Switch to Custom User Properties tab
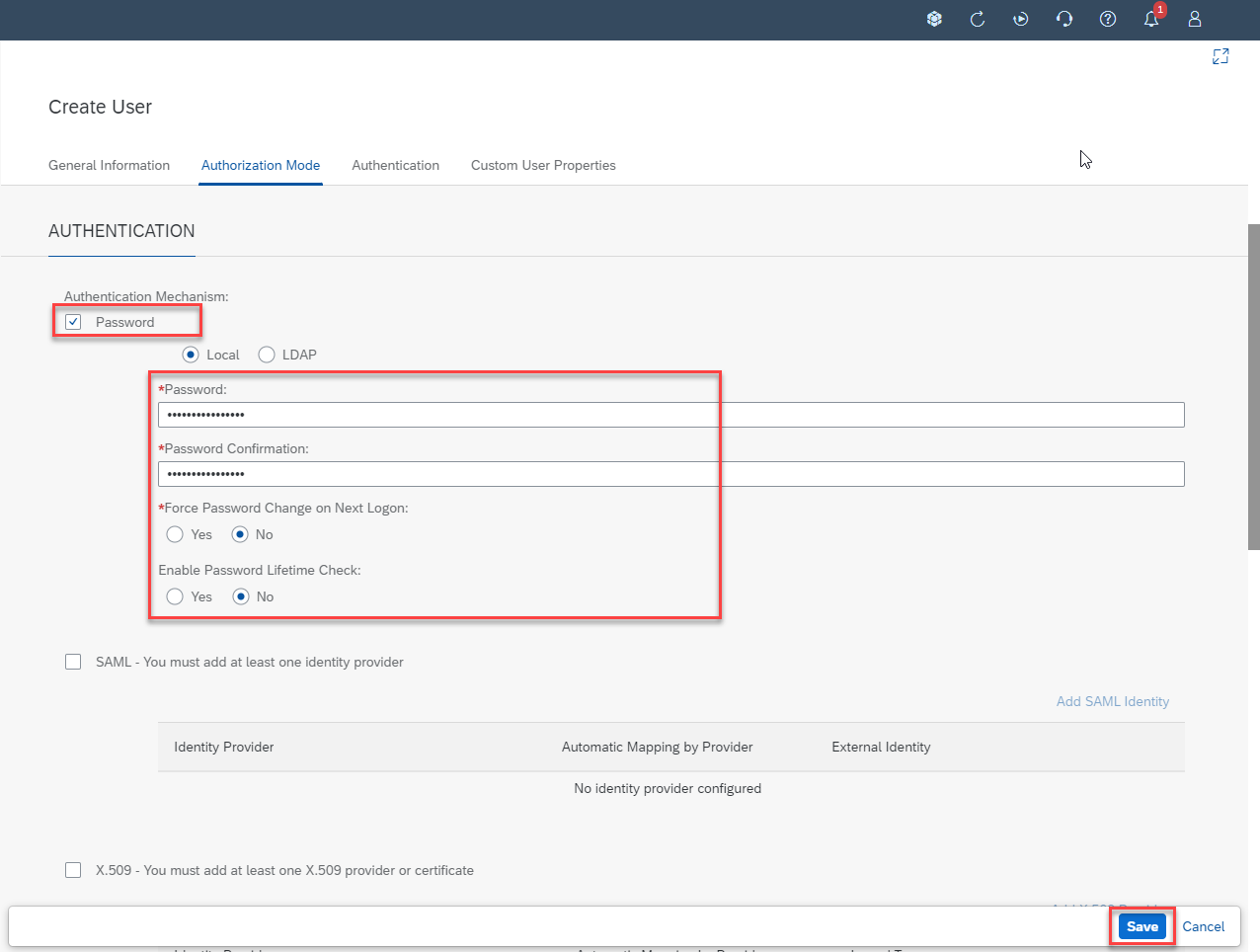This screenshot has width=1260, height=952. click(543, 165)
